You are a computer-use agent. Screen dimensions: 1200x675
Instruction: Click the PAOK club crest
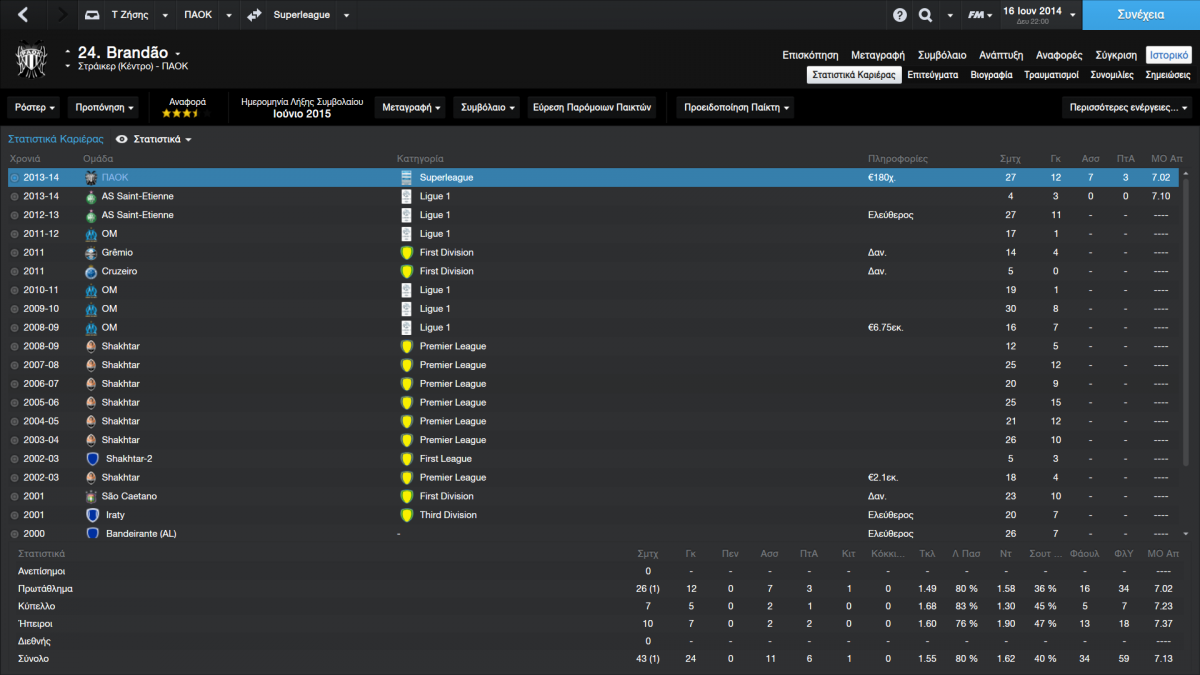coord(32,60)
